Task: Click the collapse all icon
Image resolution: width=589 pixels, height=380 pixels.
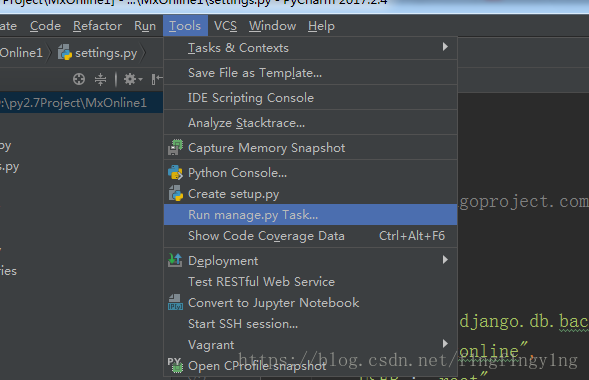Action: click(x=100, y=79)
